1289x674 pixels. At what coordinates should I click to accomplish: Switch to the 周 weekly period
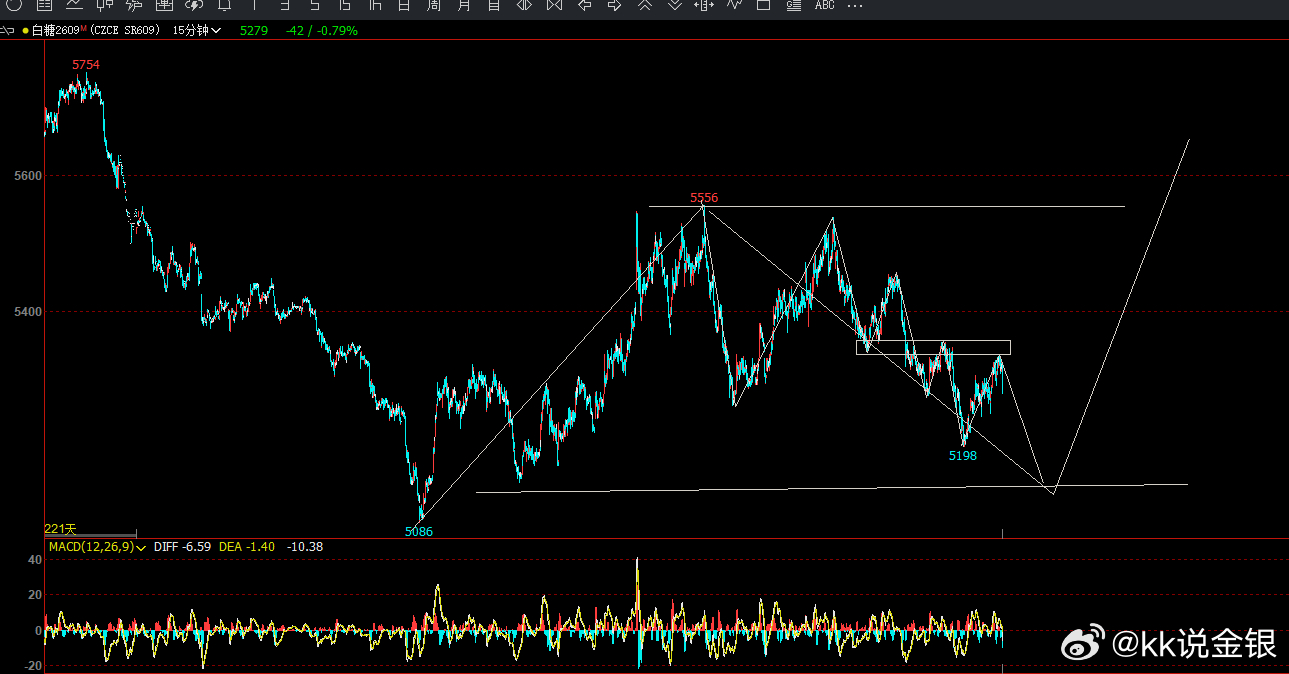pos(434,6)
